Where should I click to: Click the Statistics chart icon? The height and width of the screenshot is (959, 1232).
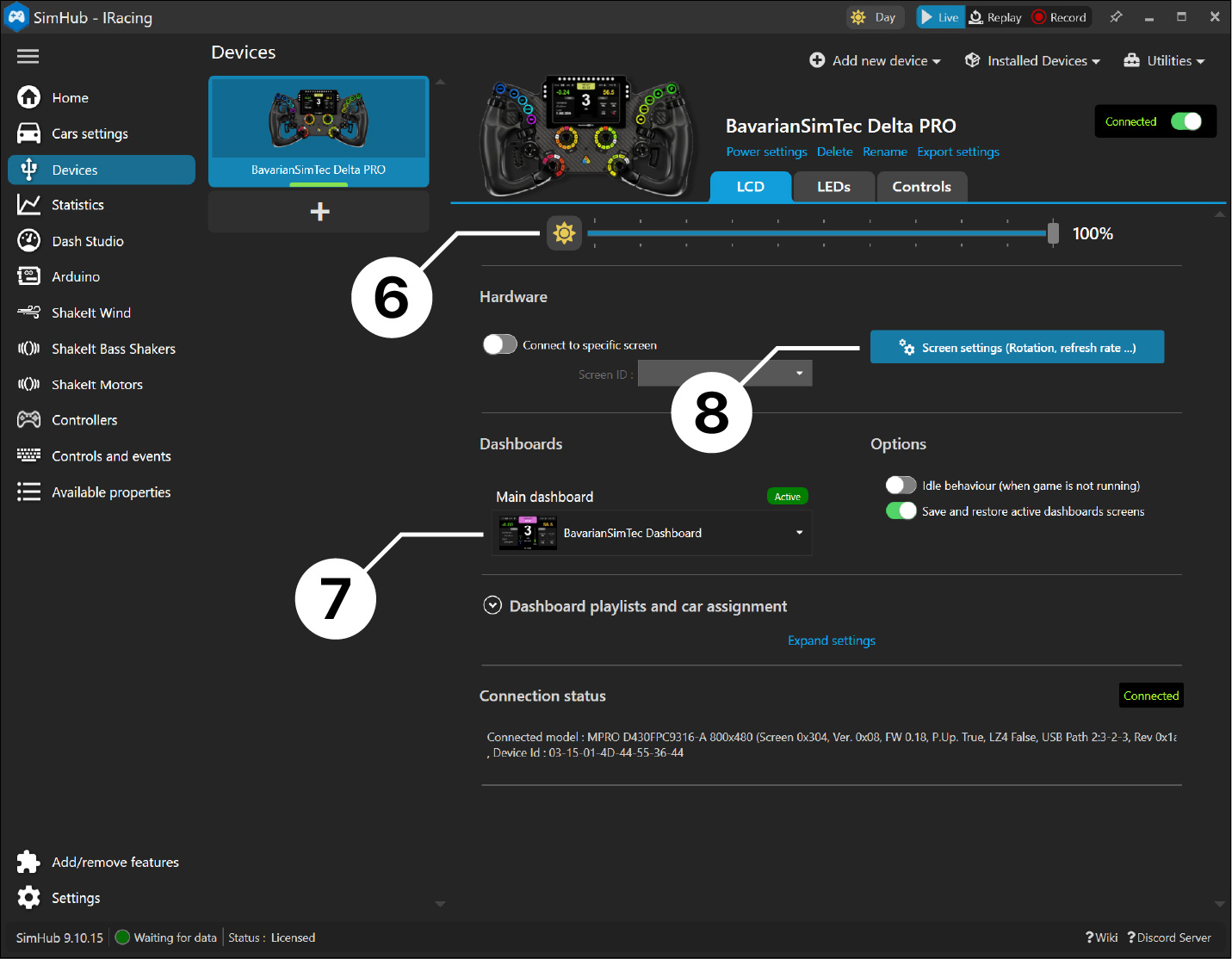[x=28, y=204]
